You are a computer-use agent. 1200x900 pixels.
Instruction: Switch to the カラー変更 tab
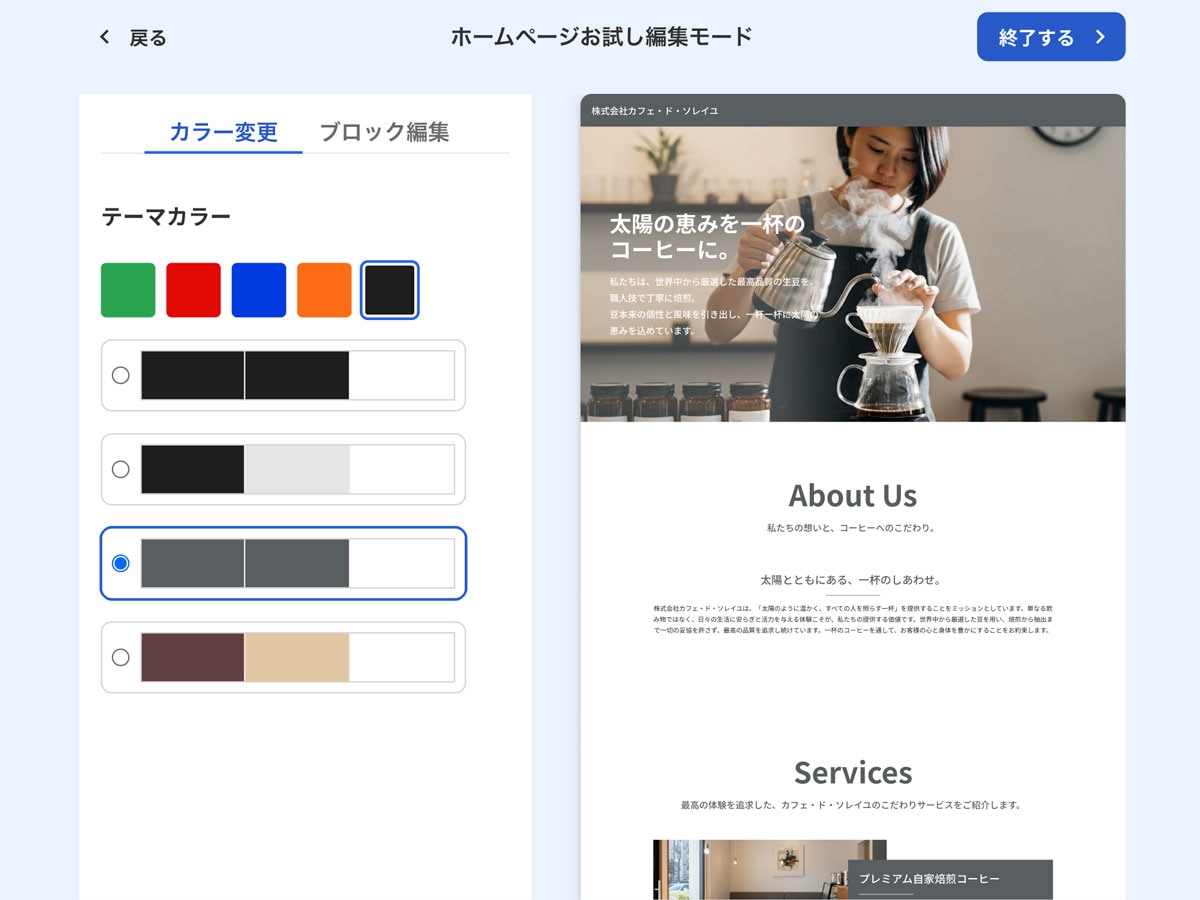223,132
